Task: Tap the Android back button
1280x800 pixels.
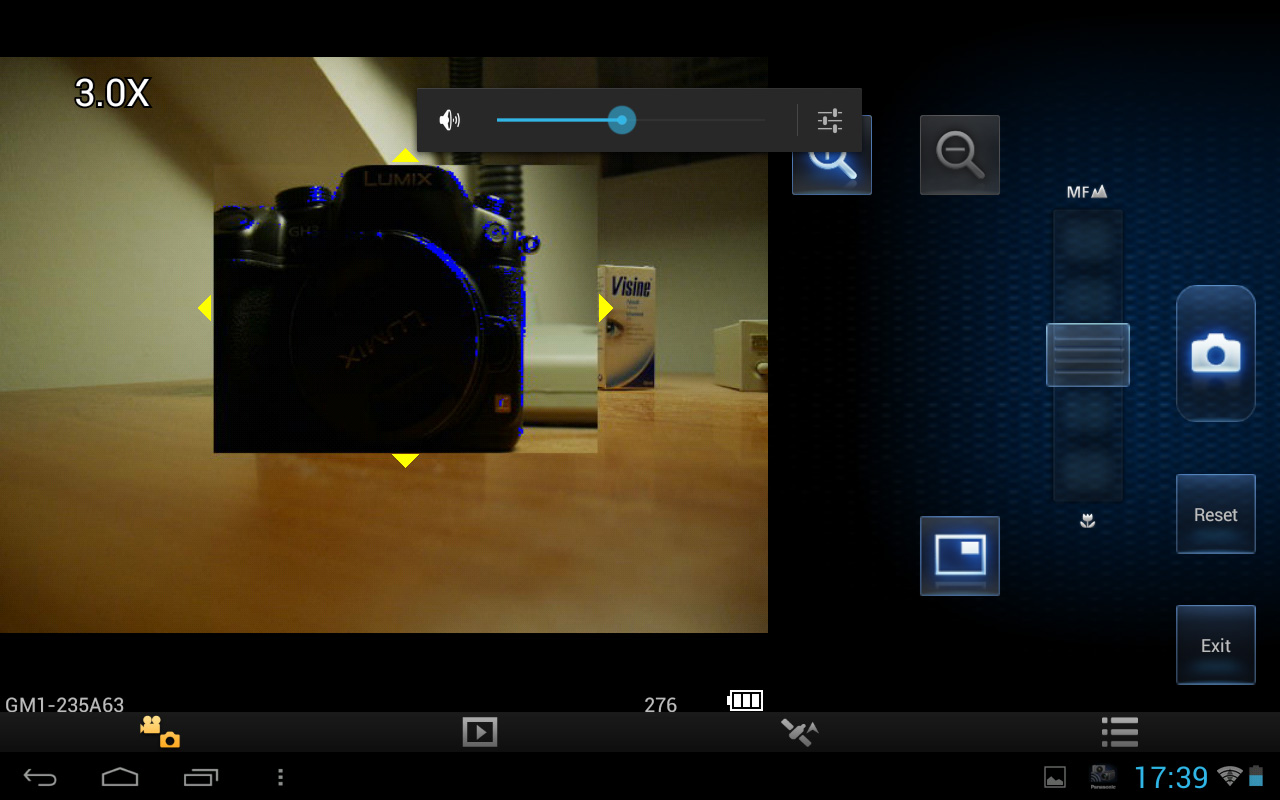Action: pos(40,777)
